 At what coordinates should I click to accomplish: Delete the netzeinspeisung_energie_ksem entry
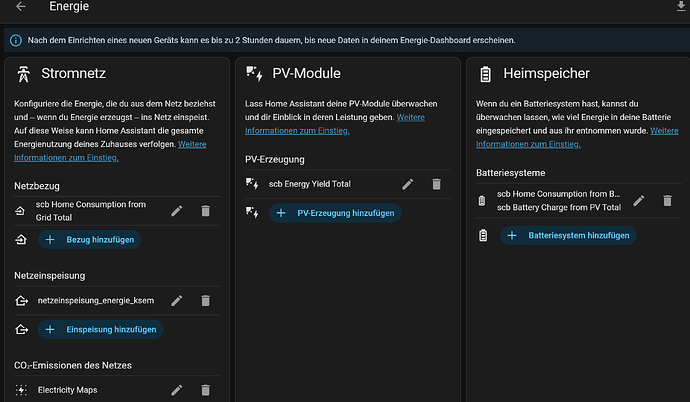click(x=205, y=300)
